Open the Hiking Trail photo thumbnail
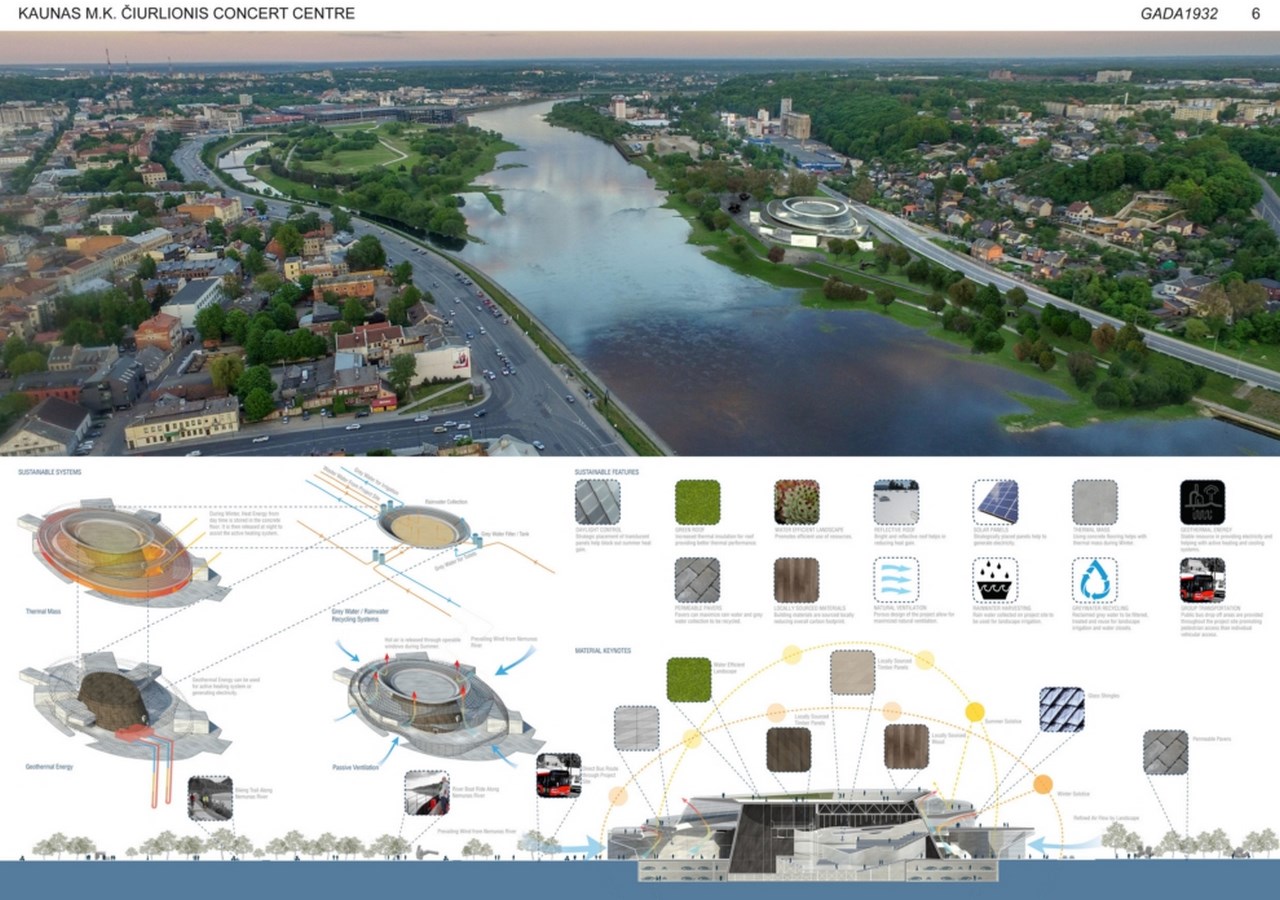Viewport: 1280px width, 900px height. point(210,798)
